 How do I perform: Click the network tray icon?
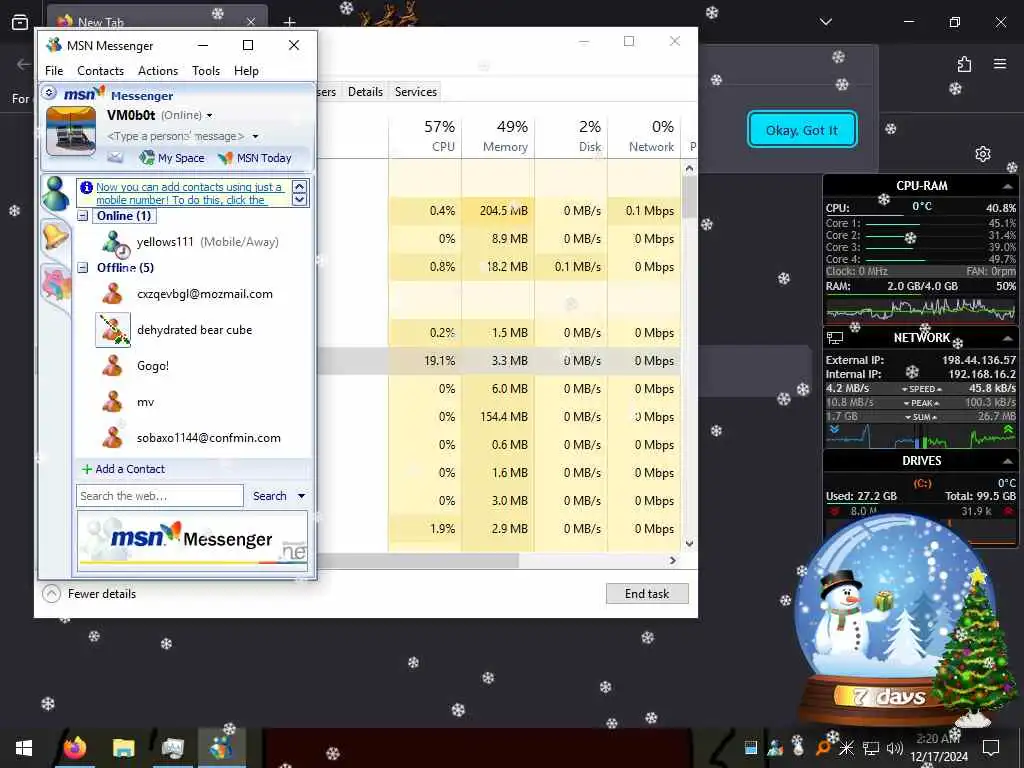pos(871,748)
